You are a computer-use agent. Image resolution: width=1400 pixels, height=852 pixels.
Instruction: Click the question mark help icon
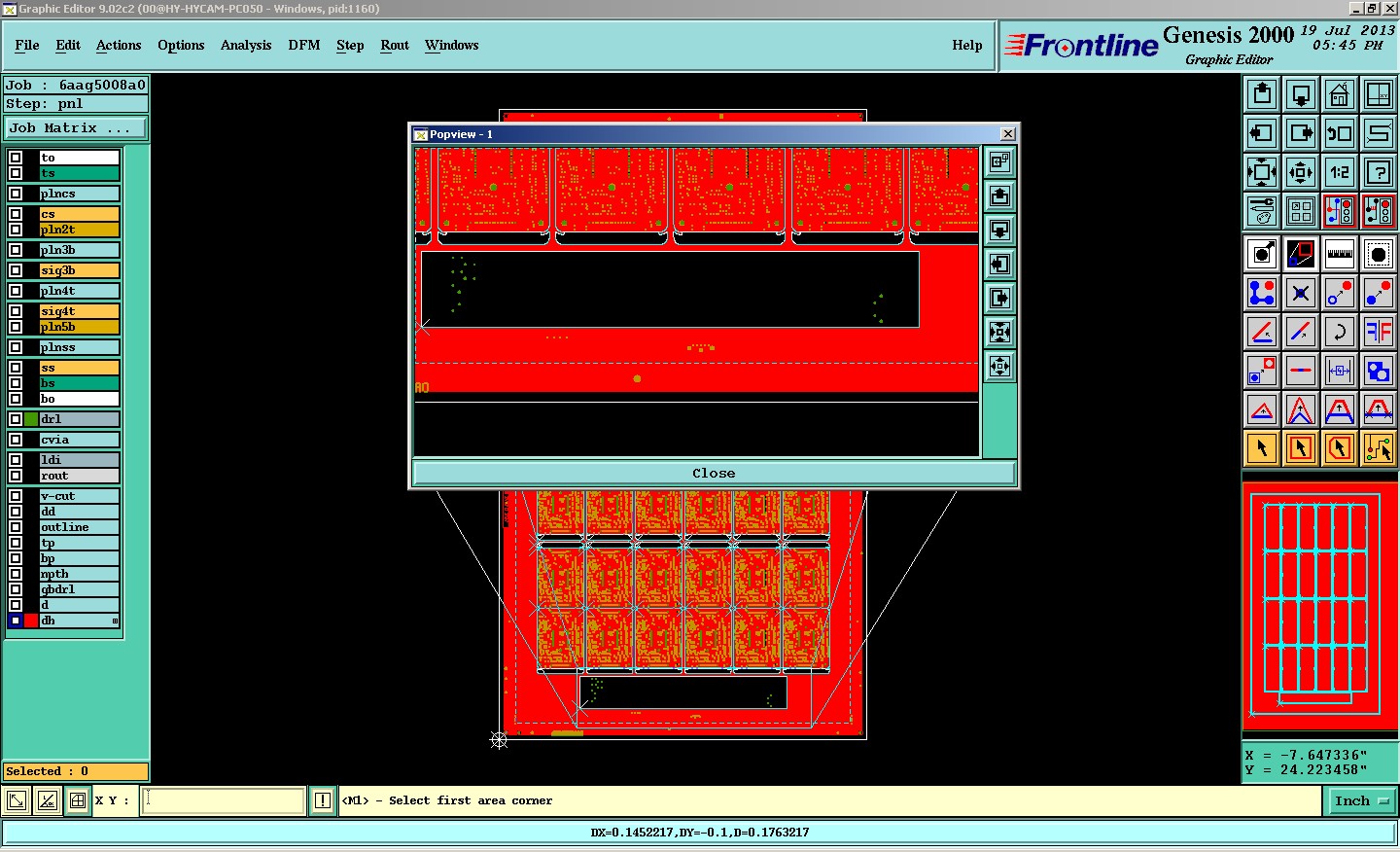tap(1379, 172)
